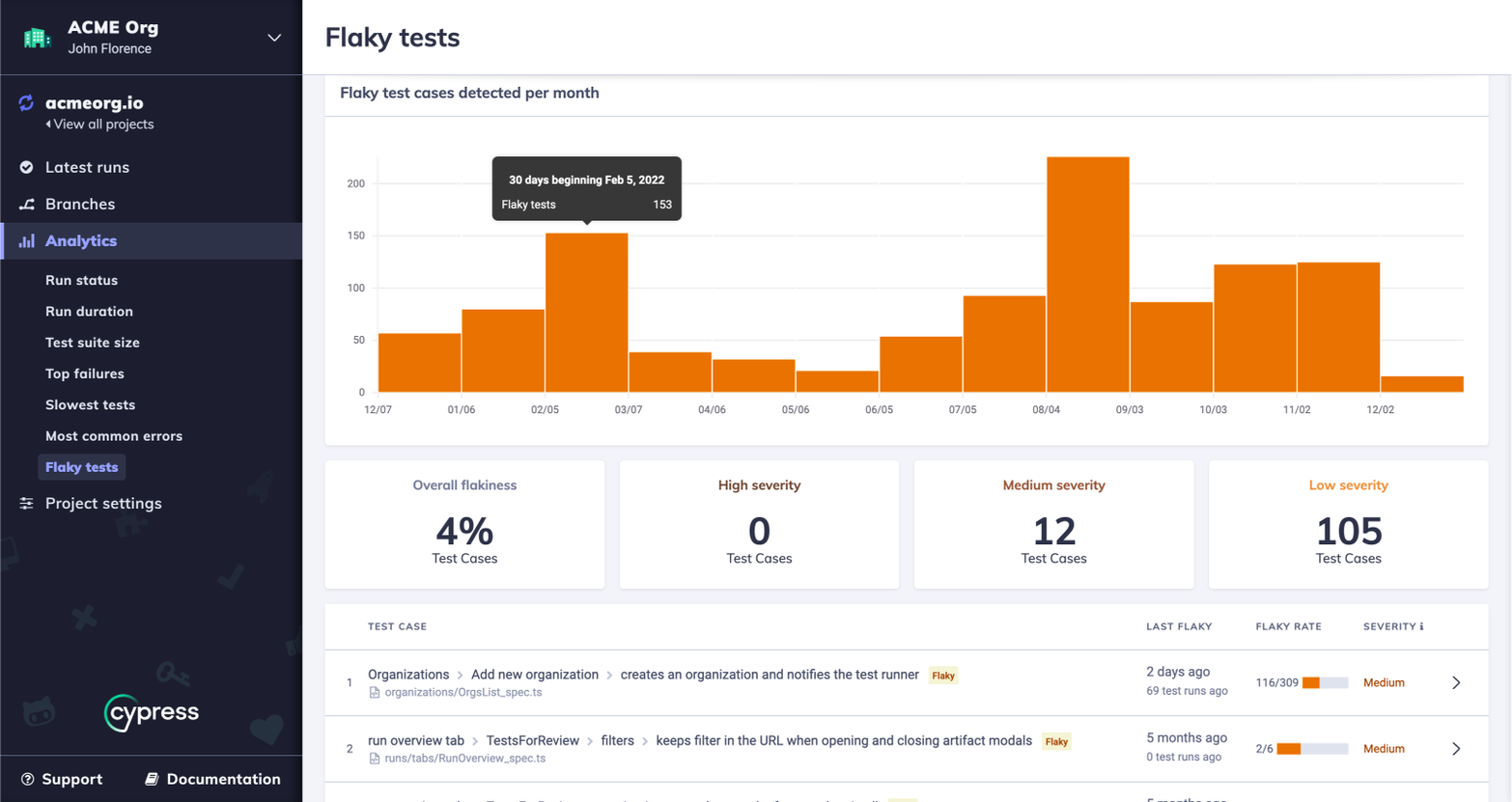The image size is (1512, 802).
Task: Expand the second flaky test row chevron
Action: (1456, 749)
